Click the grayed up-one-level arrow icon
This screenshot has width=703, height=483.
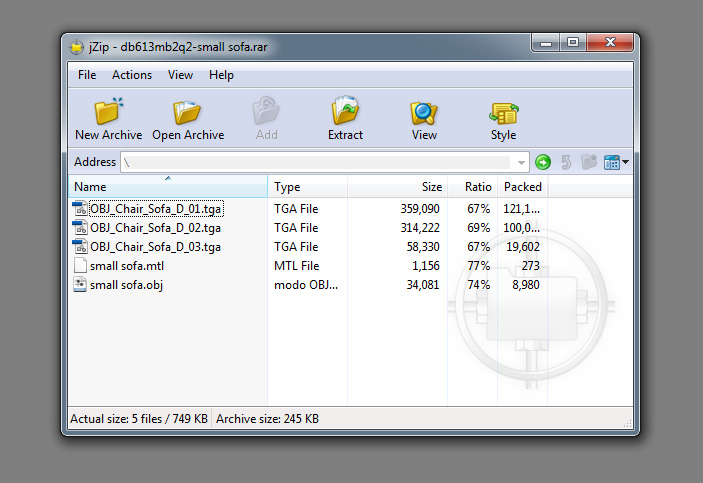click(566, 162)
